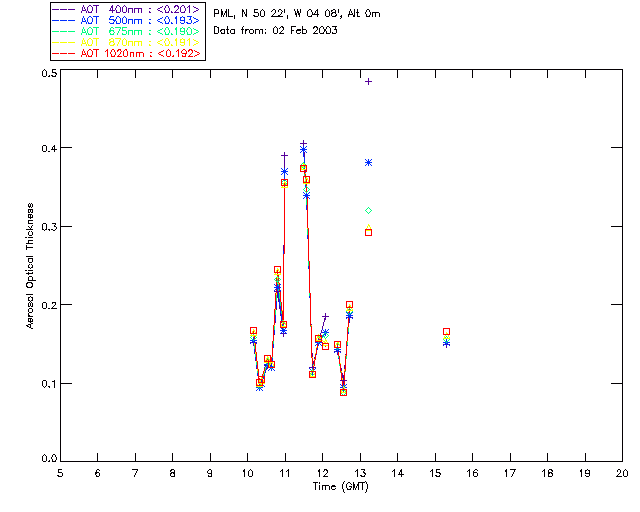Click the x-axis tick label 13
This screenshot has width=640, height=512.
tap(360, 473)
